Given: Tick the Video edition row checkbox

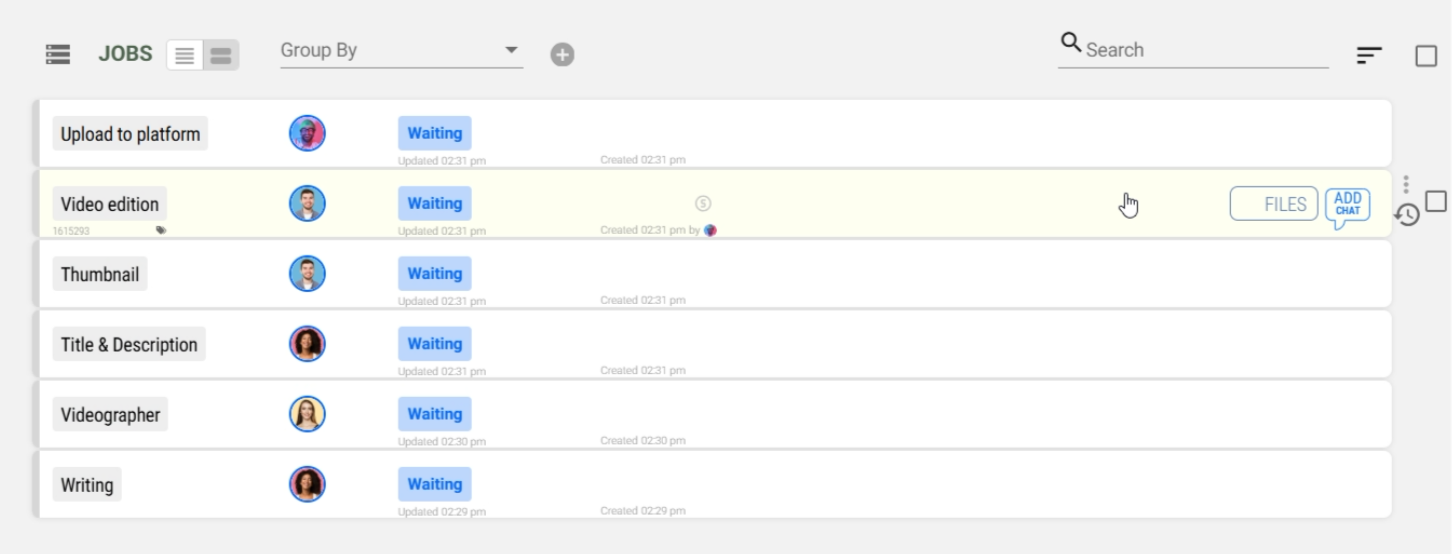Looking at the screenshot, I should coord(1436,201).
